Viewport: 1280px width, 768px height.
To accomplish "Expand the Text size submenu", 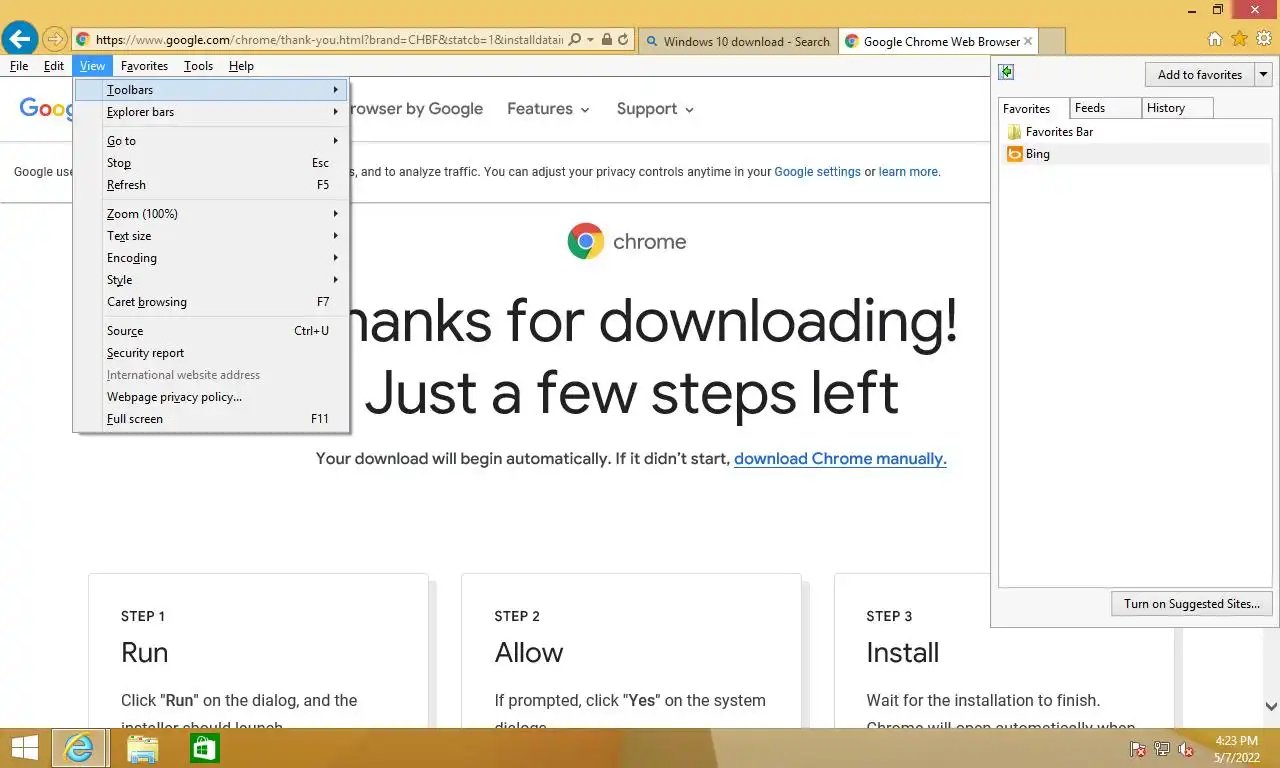I will [x=212, y=236].
